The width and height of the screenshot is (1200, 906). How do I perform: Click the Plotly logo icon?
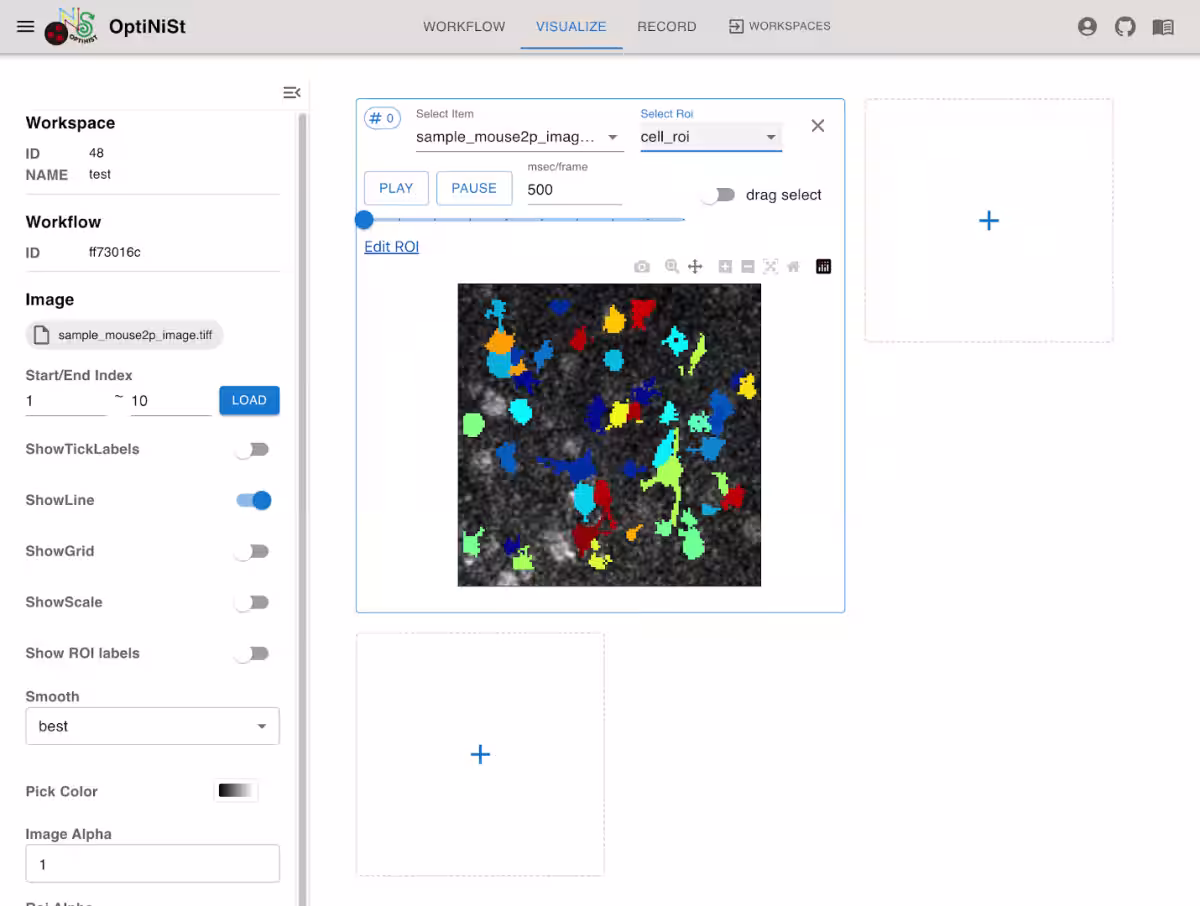click(x=823, y=267)
